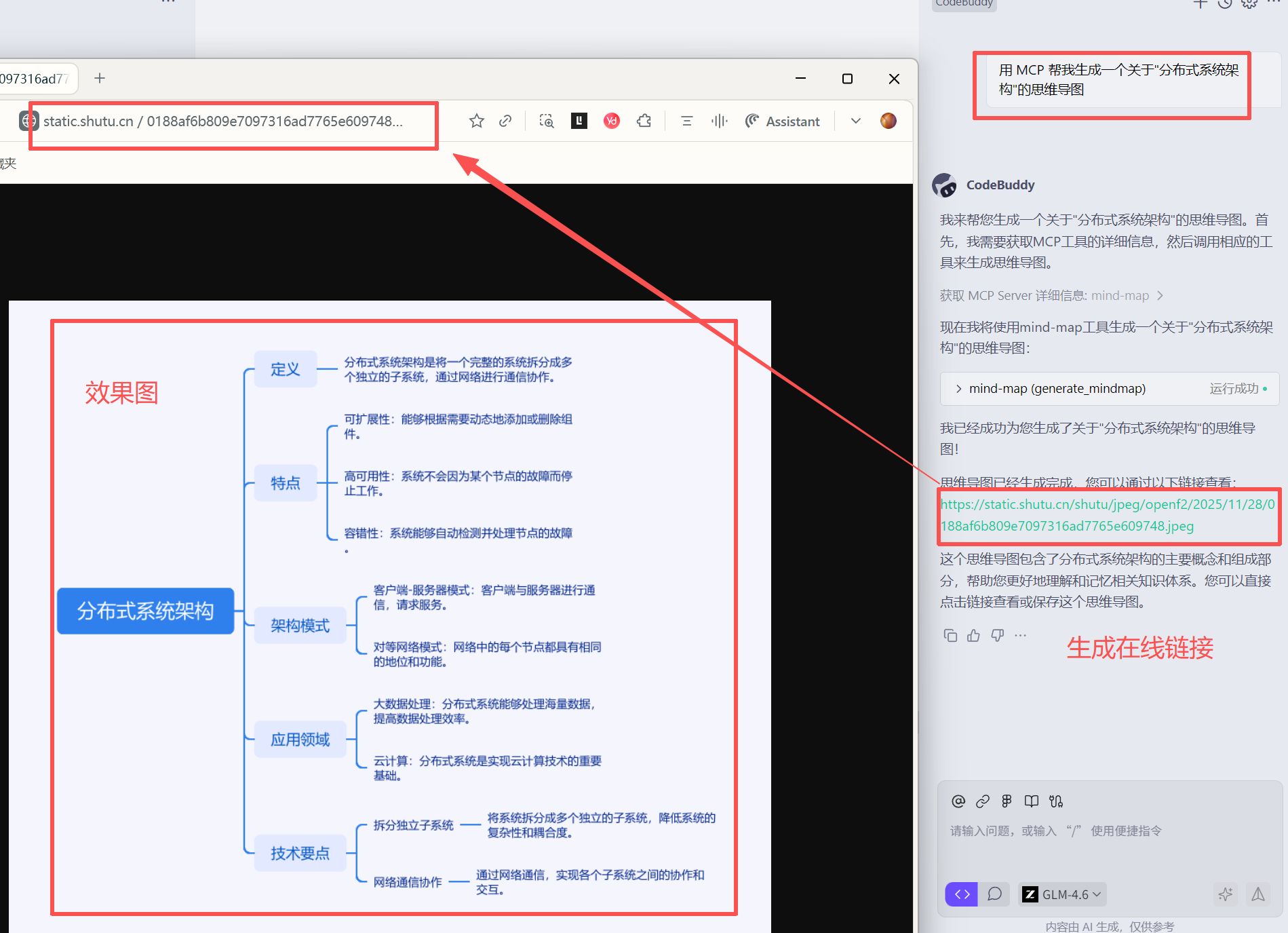Give thumbs up to the CodeBuddy response
Screen dimensions: 1288x933
pos(973,635)
